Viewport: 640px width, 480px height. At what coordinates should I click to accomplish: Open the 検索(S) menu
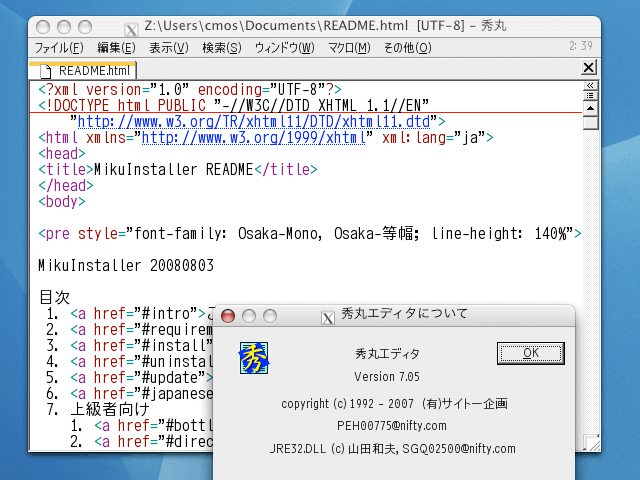click(x=222, y=48)
